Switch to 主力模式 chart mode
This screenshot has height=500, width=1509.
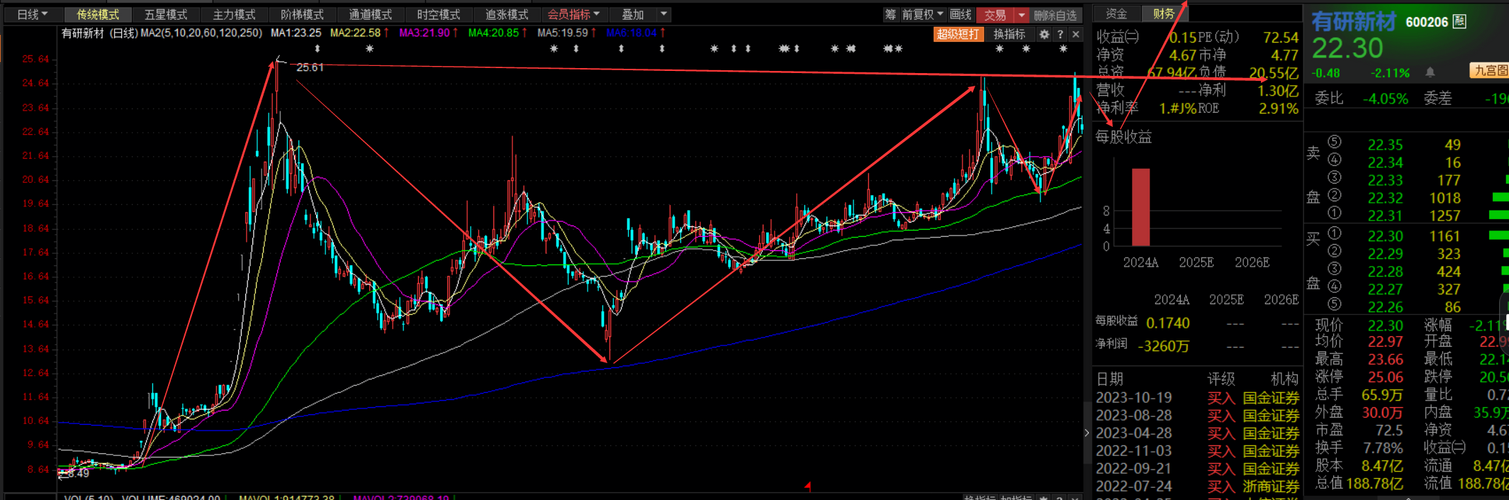234,15
